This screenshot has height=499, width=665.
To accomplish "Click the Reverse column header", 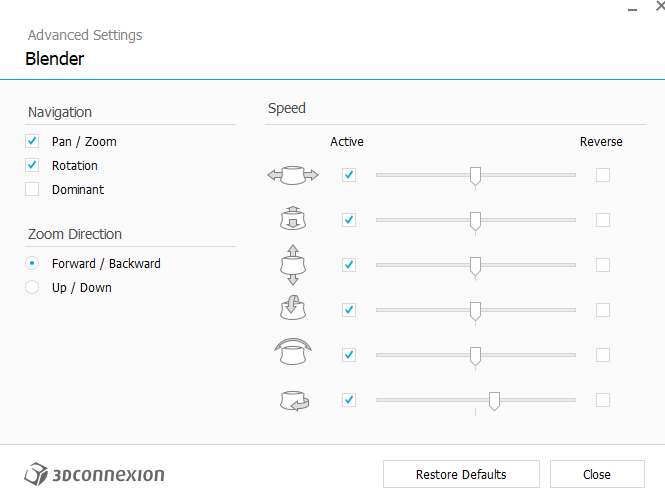I will pos(601,142).
